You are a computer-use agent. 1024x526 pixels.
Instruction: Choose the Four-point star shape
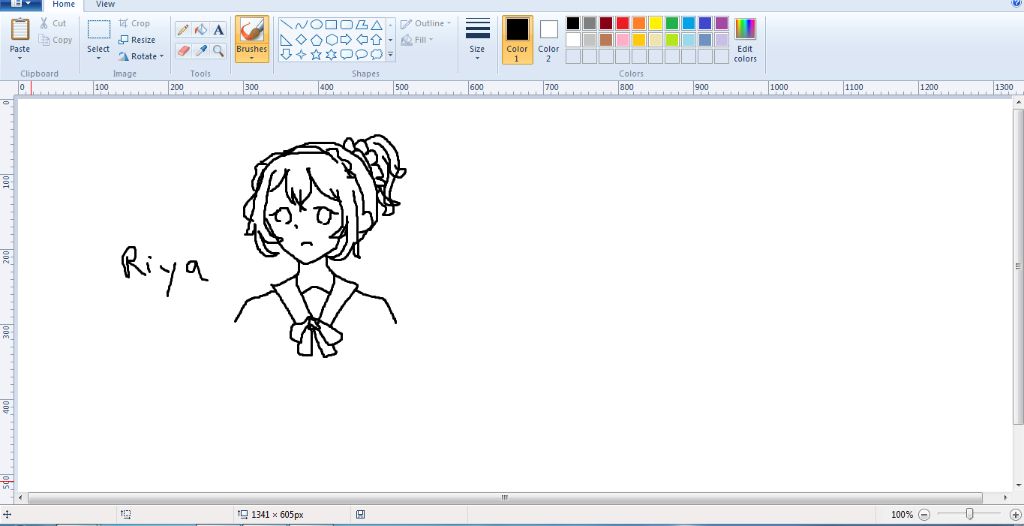[301, 54]
